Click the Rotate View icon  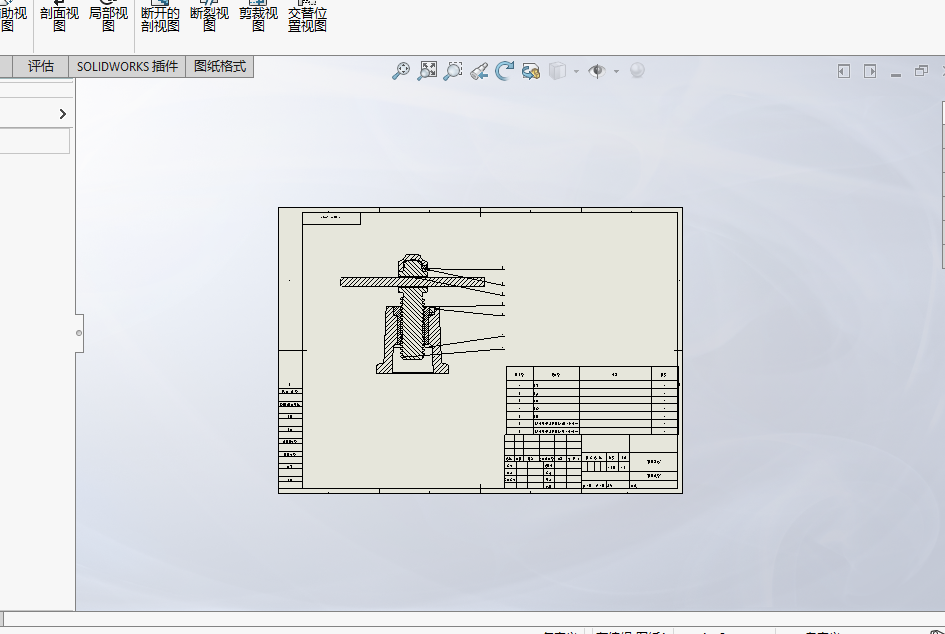pos(505,71)
